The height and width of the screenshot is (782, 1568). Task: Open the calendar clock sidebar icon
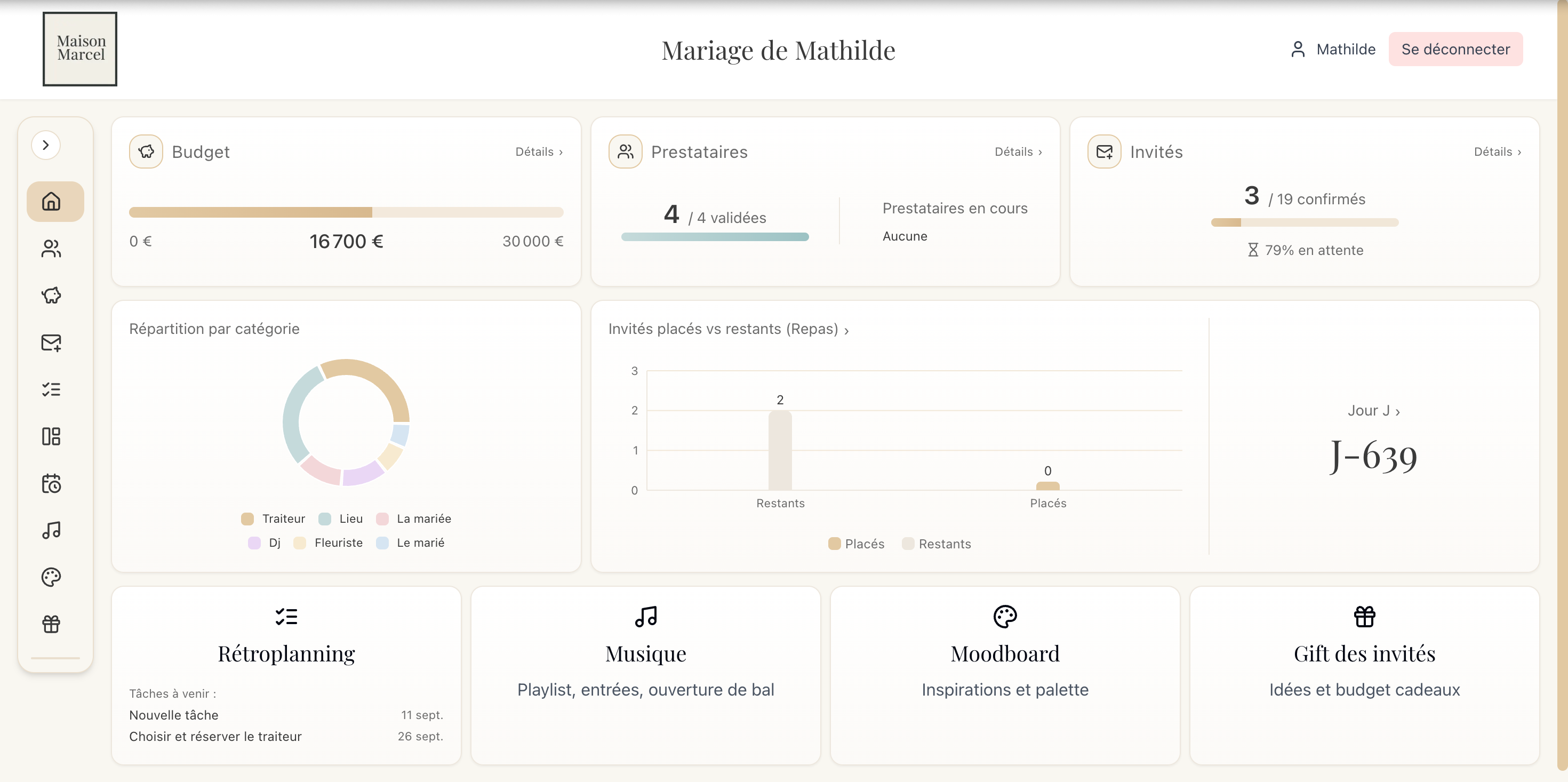pos(52,484)
